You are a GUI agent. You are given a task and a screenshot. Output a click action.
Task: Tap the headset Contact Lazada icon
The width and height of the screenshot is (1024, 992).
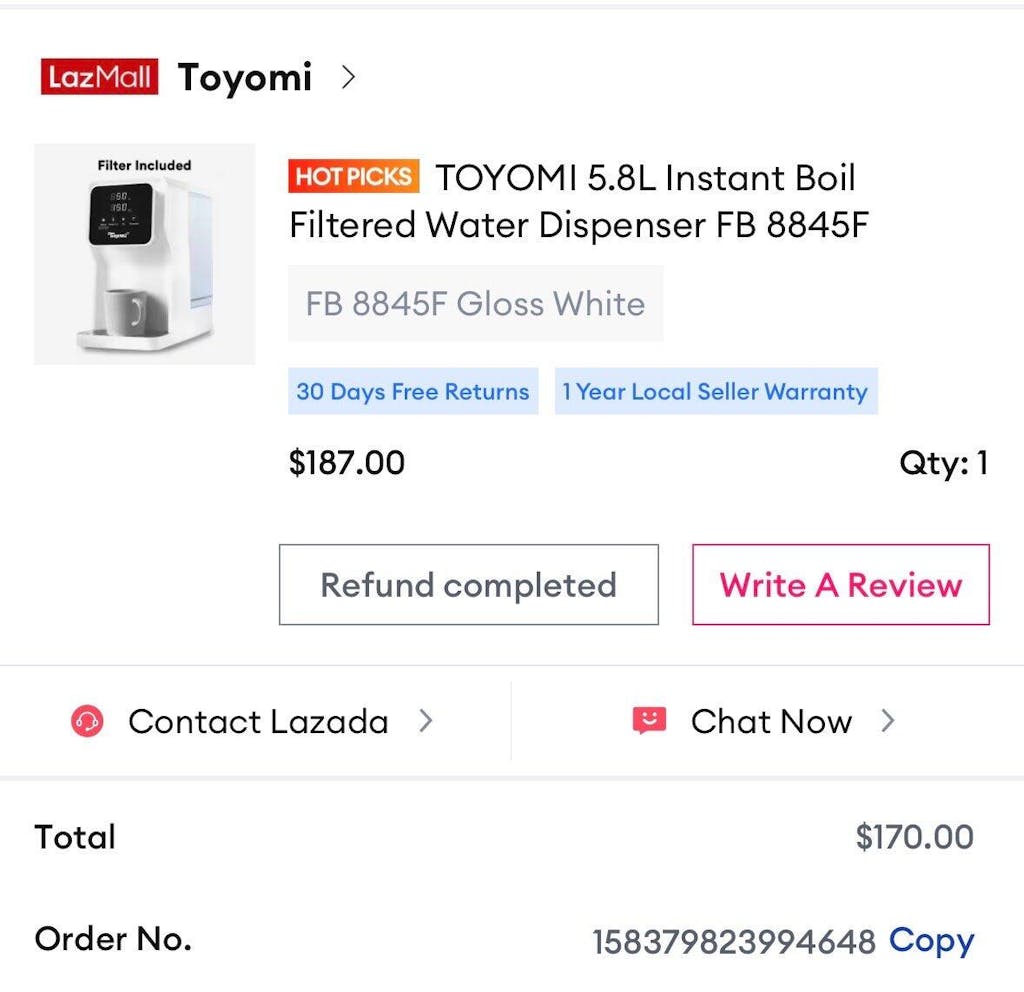pyautogui.click(x=87, y=721)
